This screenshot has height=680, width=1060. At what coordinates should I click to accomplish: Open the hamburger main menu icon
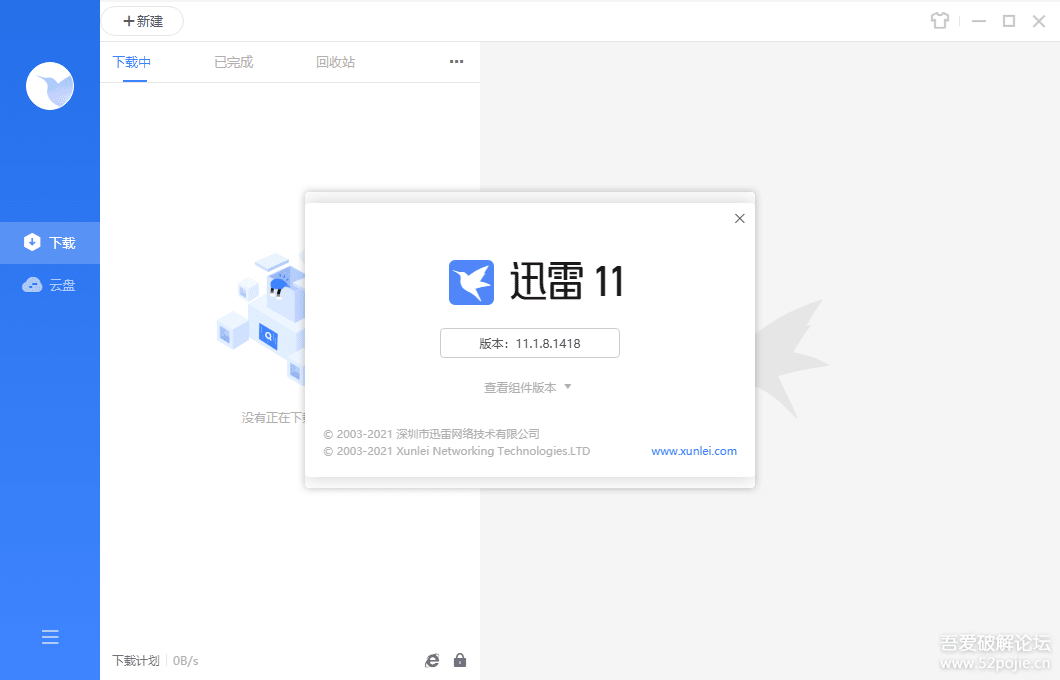50,637
